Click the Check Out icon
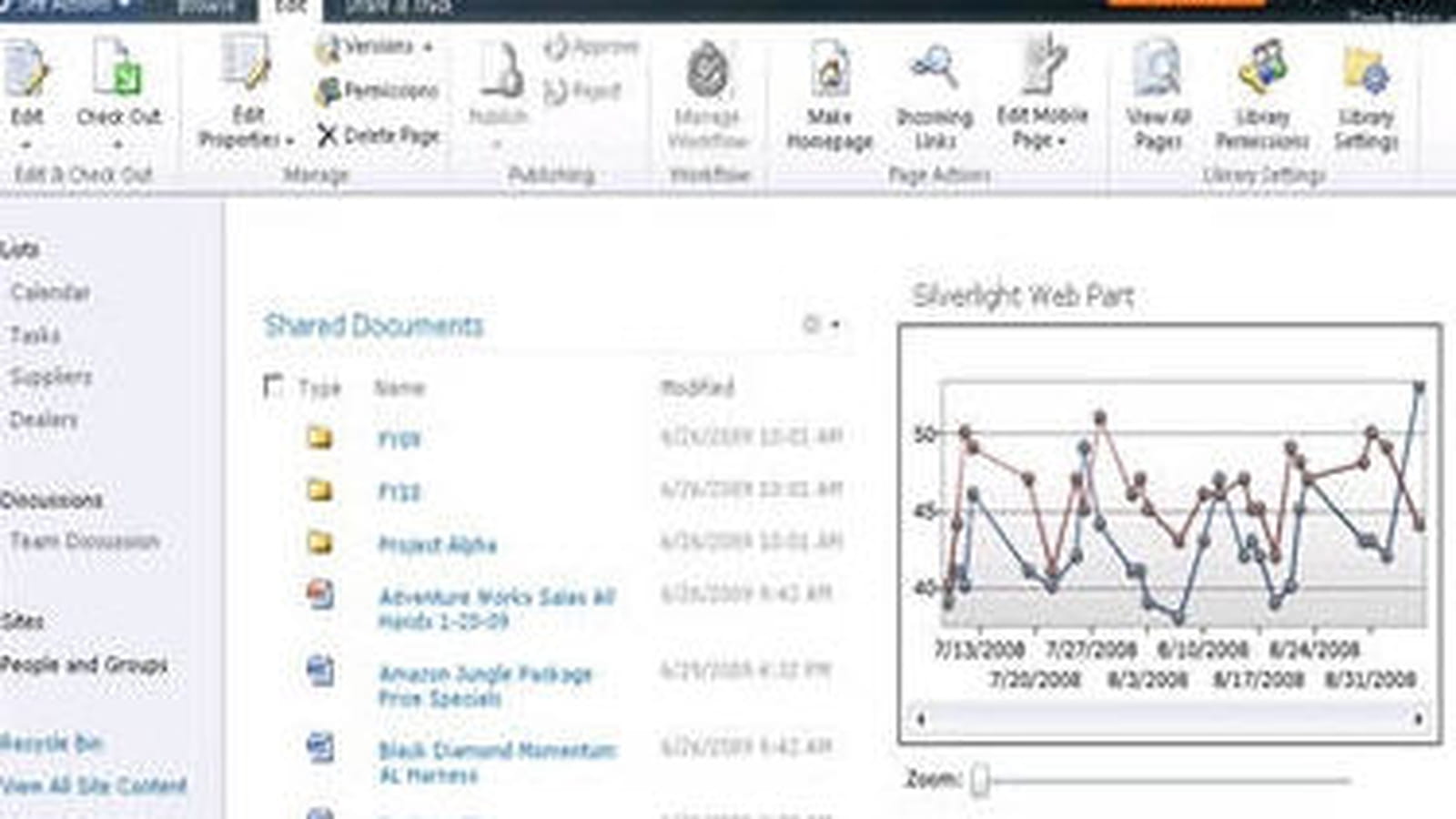 pos(118,68)
